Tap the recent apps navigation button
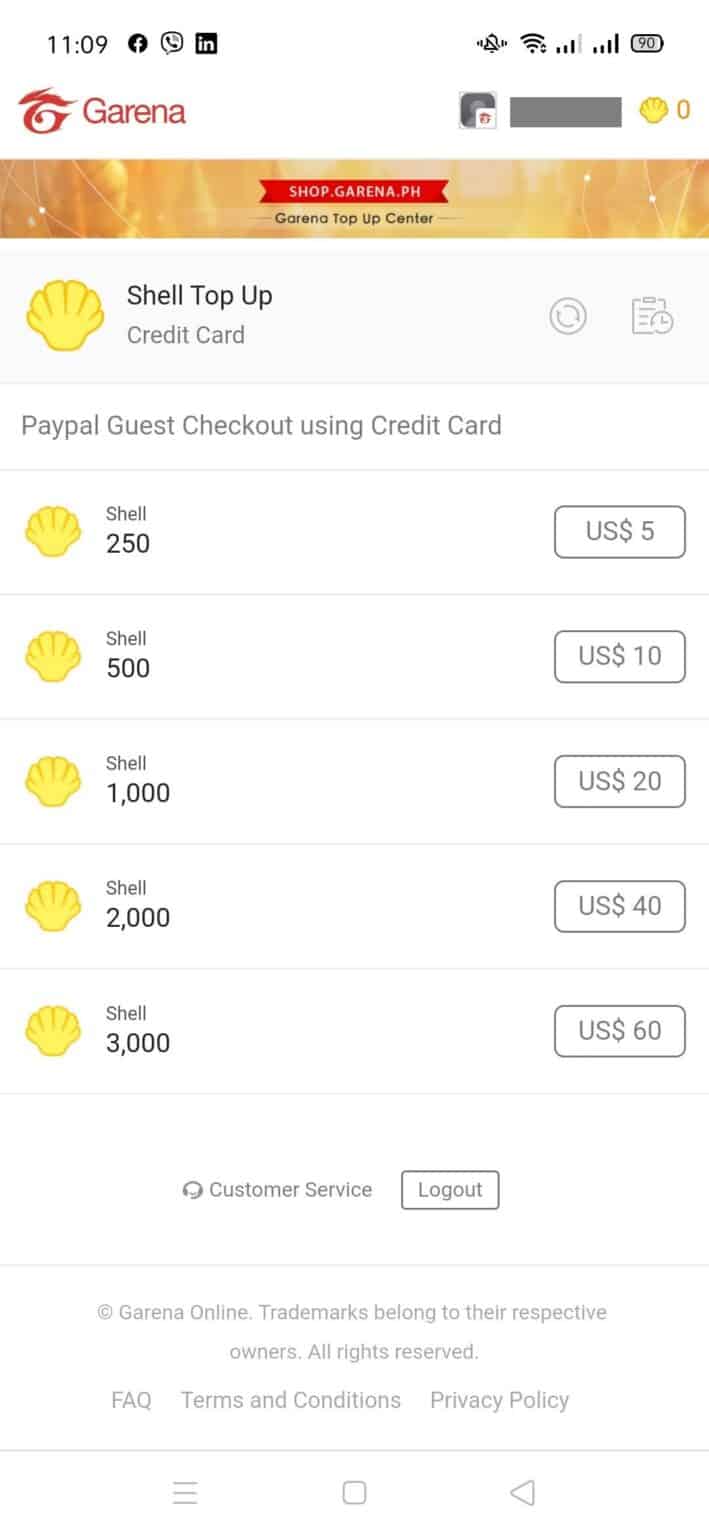 click(185, 1493)
